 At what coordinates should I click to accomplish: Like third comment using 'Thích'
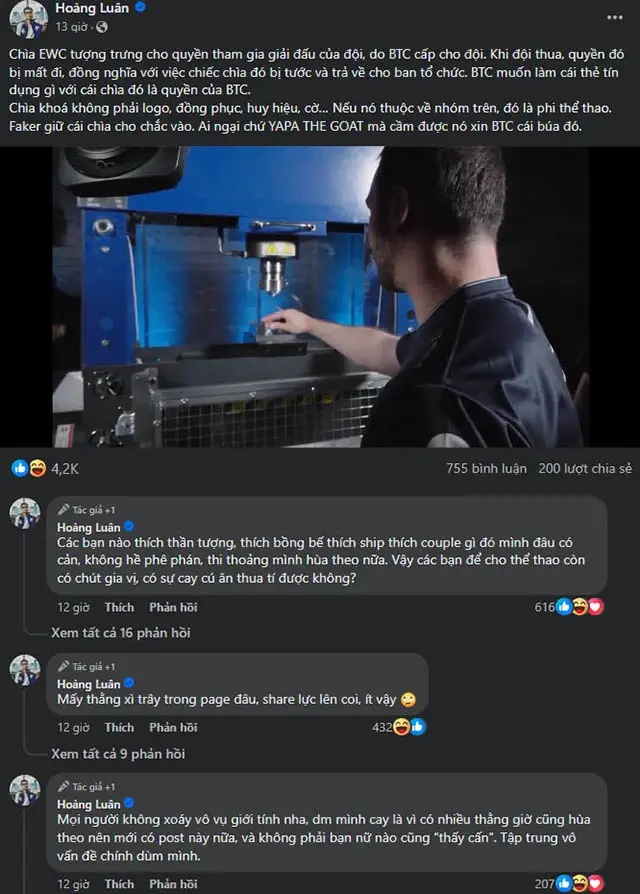[119, 884]
